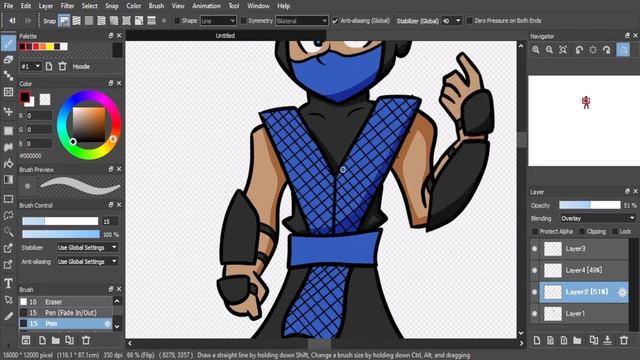Screen dimensions: 640x360
Task: Select Pen (Fade In/Out) brush
Action: 65,313
